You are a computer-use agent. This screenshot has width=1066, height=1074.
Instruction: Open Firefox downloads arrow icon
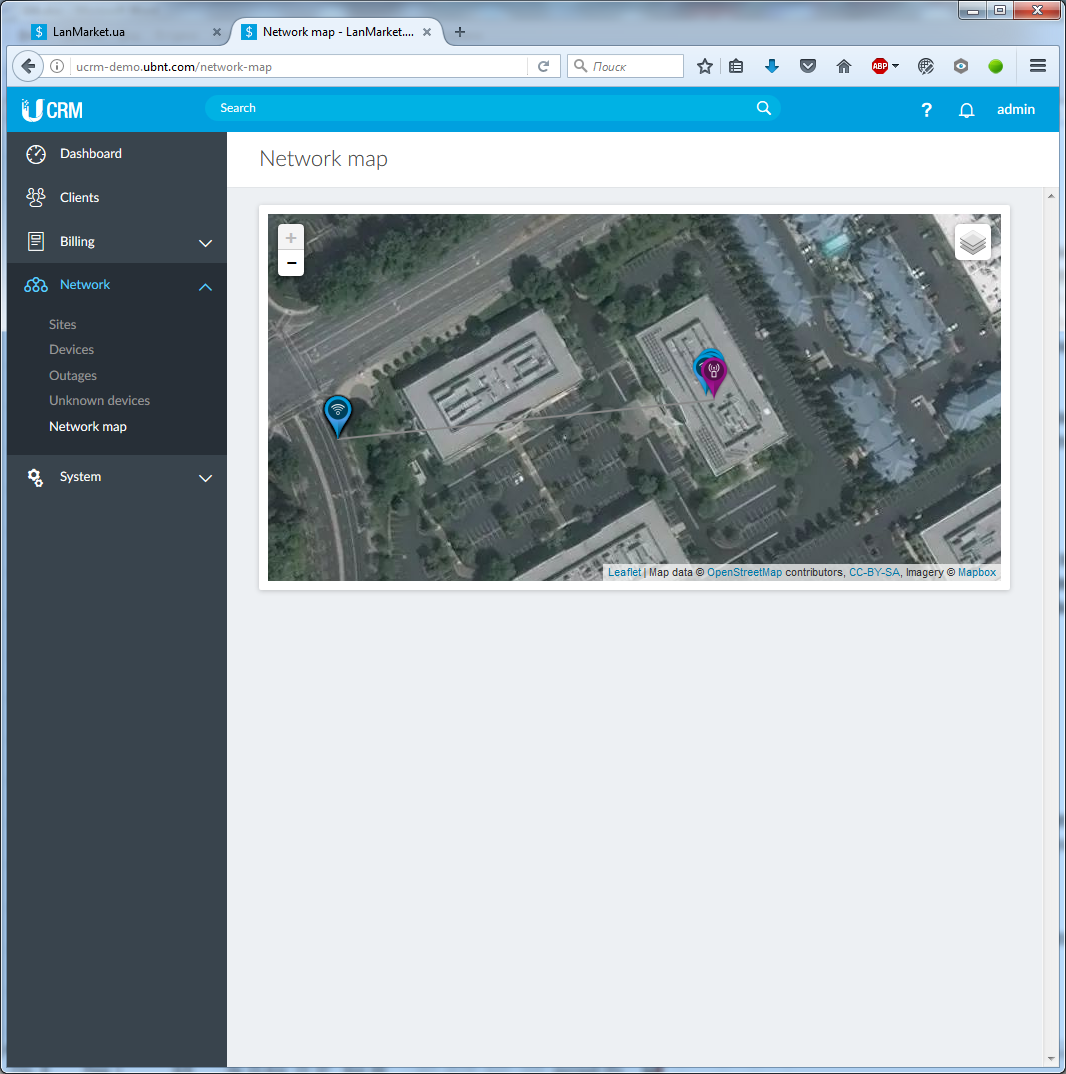(x=771, y=66)
